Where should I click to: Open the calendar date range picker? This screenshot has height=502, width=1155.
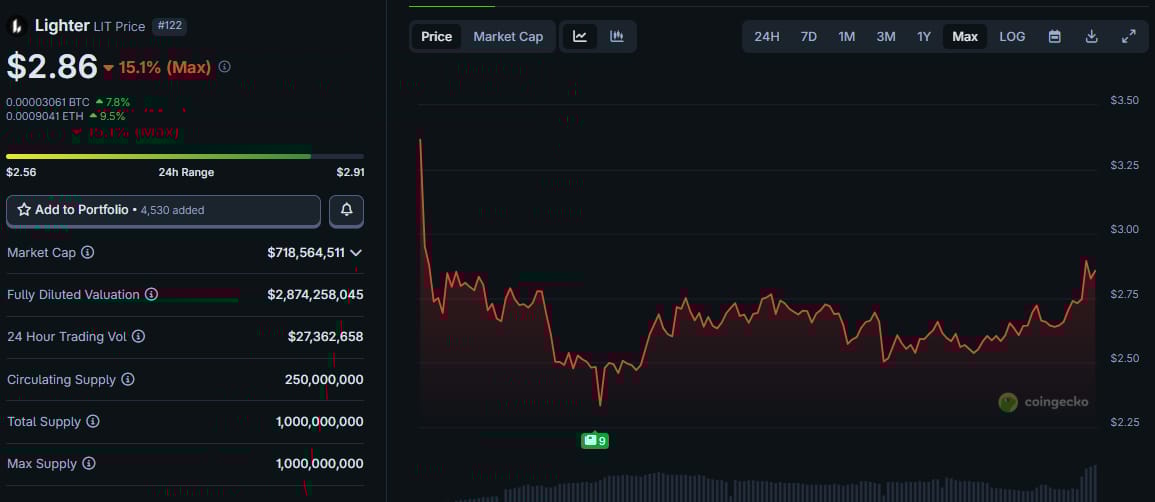(1055, 36)
